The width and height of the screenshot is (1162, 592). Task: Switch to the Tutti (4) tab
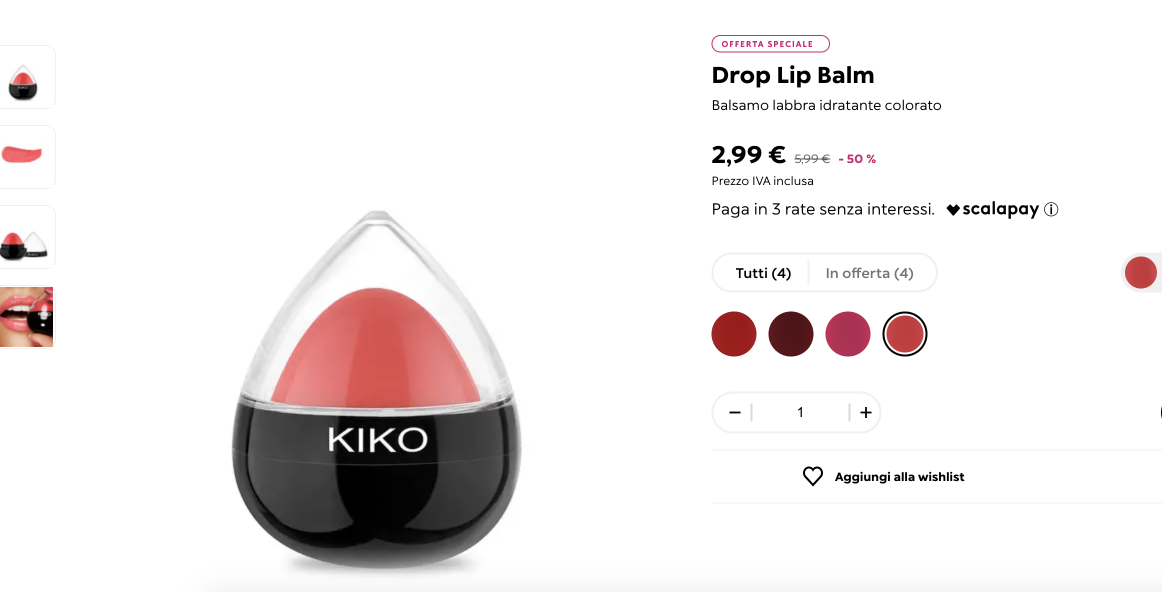tap(763, 273)
